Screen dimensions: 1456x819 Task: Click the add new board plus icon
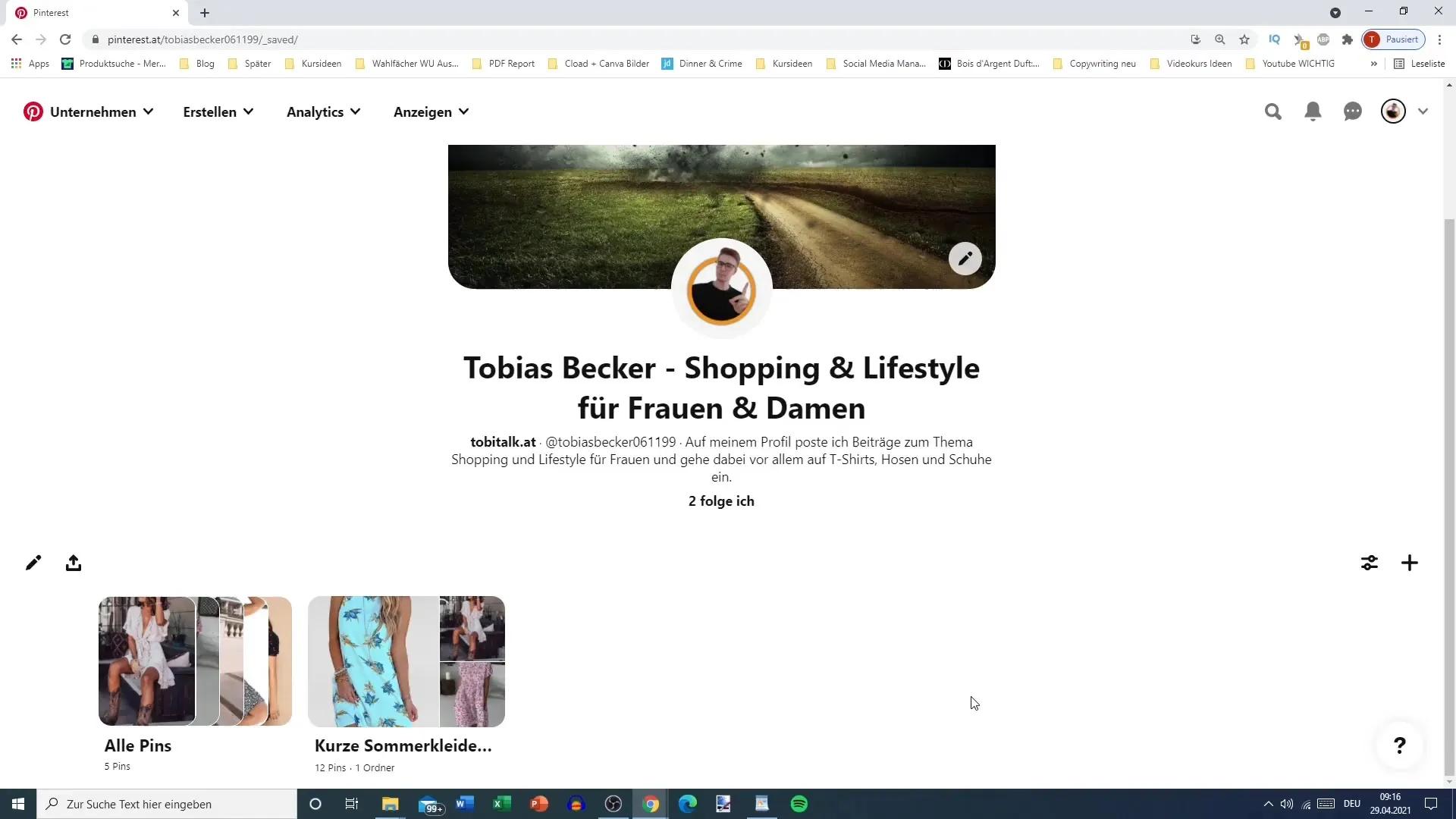1410,563
